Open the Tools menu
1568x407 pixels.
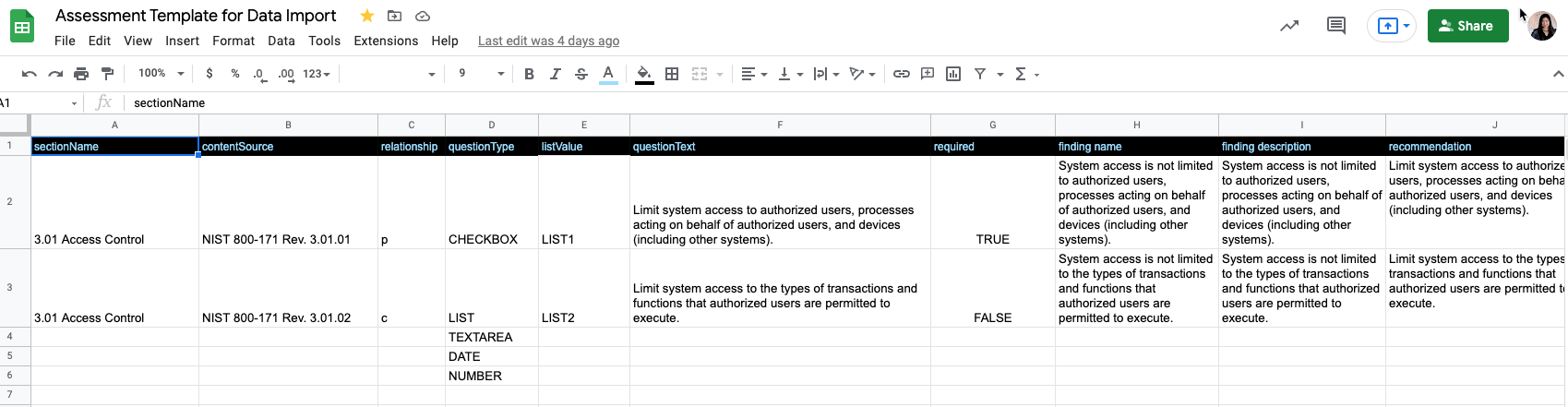(x=324, y=41)
